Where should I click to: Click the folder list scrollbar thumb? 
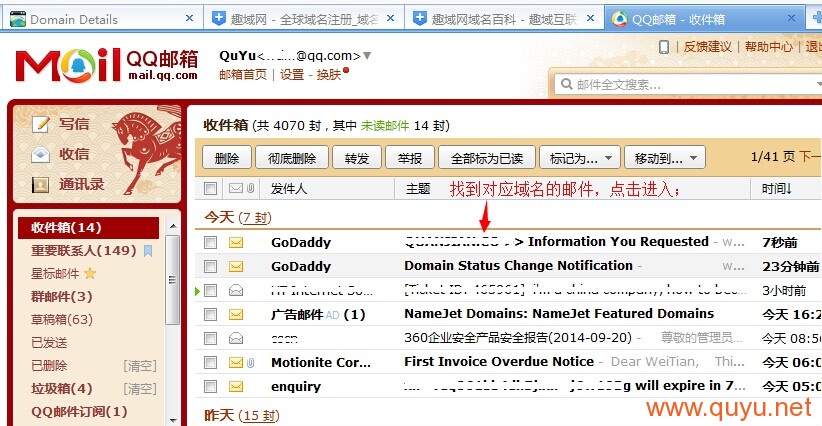(172, 280)
